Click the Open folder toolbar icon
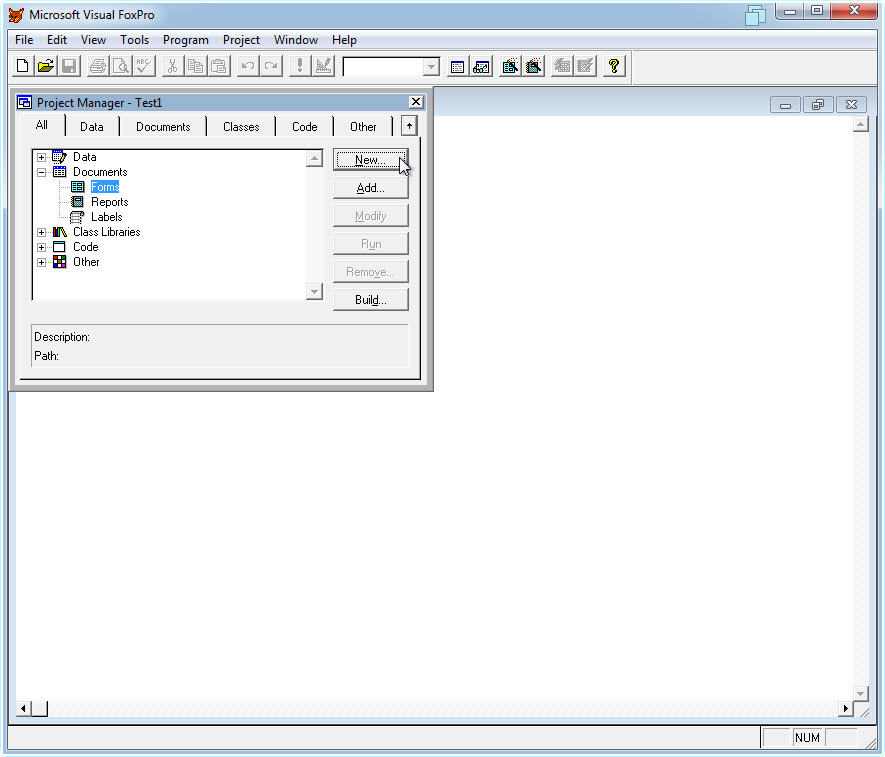 (x=46, y=66)
